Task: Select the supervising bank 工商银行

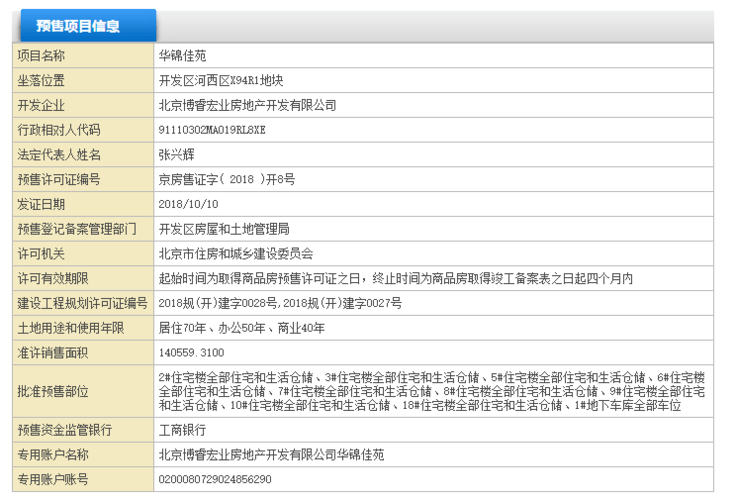Action: (x=182, y=430)
